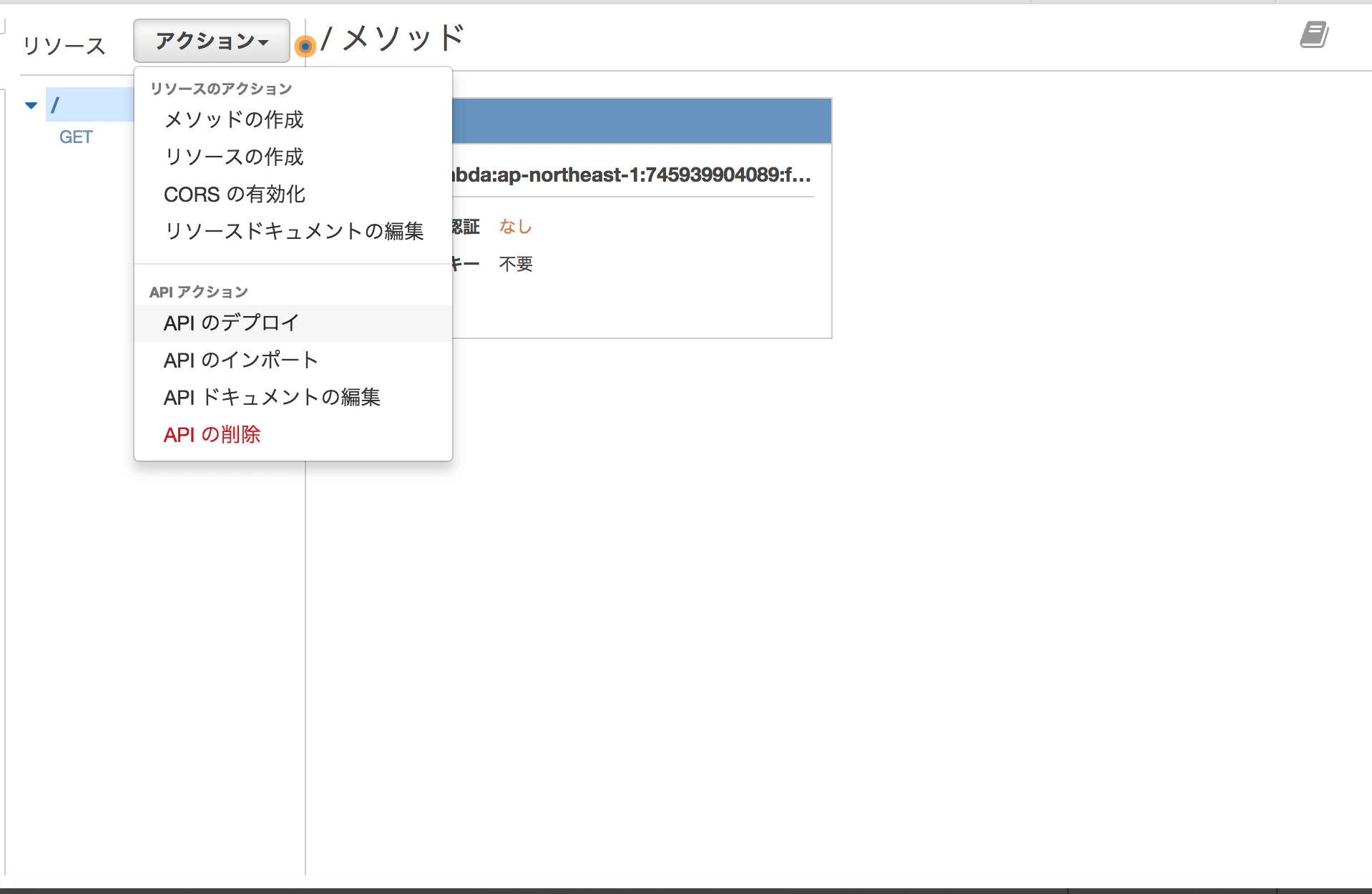Collapse the root resource tree arrow
The image size is (1372, 894).
tap(31, 105)
